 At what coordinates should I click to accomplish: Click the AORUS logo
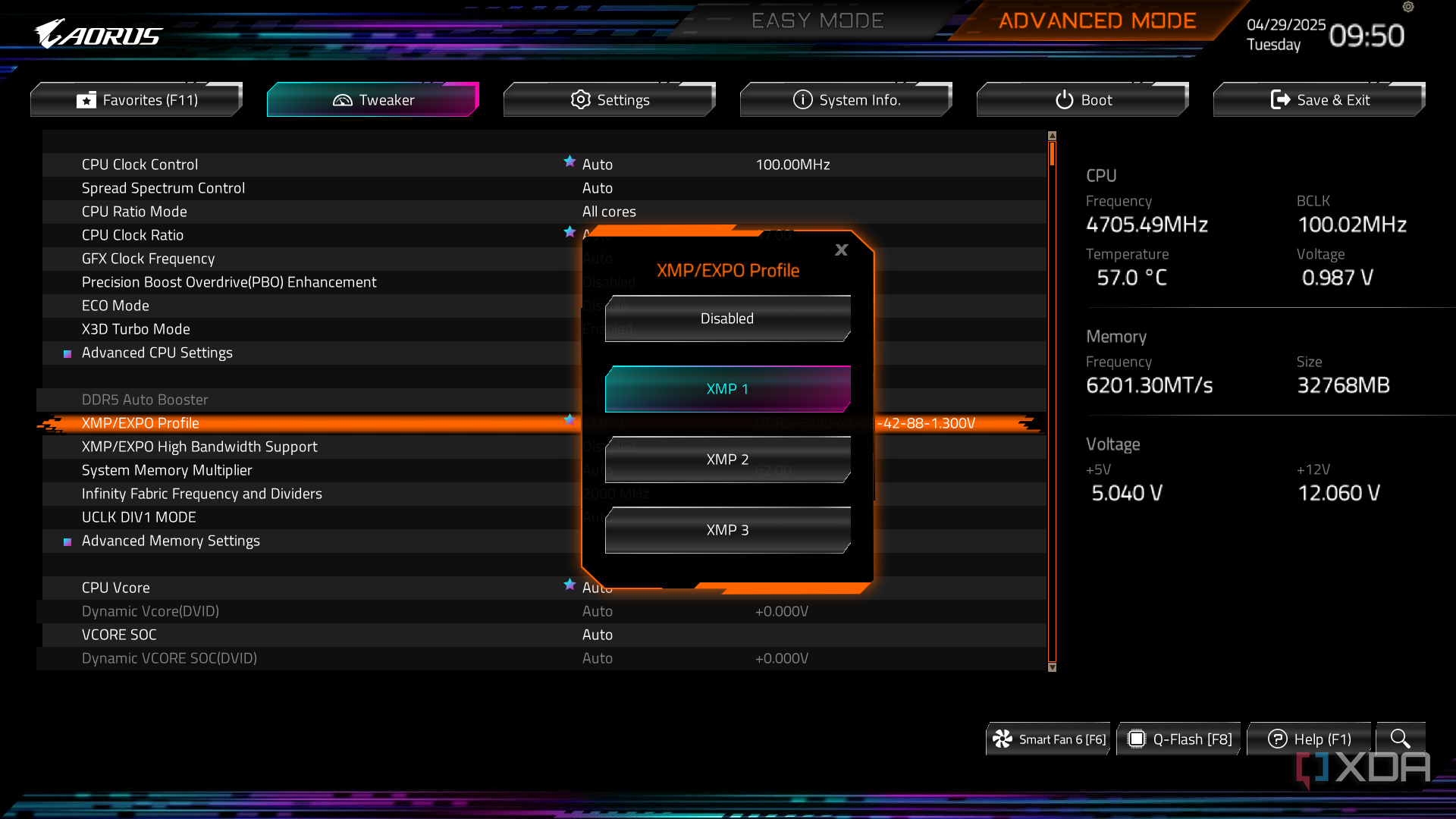(x=99, y=34)
